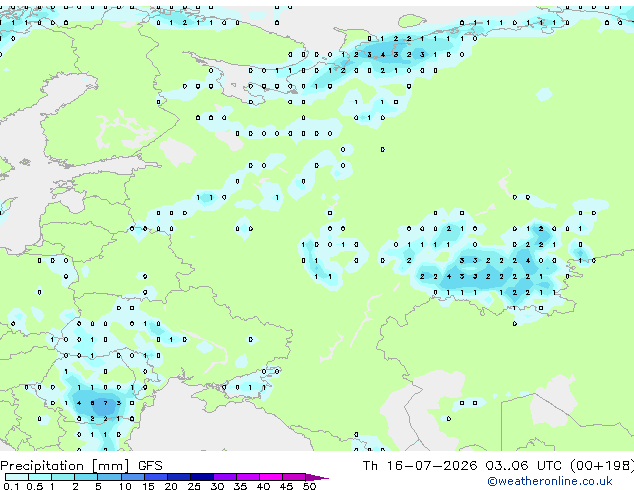Pick the 10–15 mm legend color swatch

[133, 477]
